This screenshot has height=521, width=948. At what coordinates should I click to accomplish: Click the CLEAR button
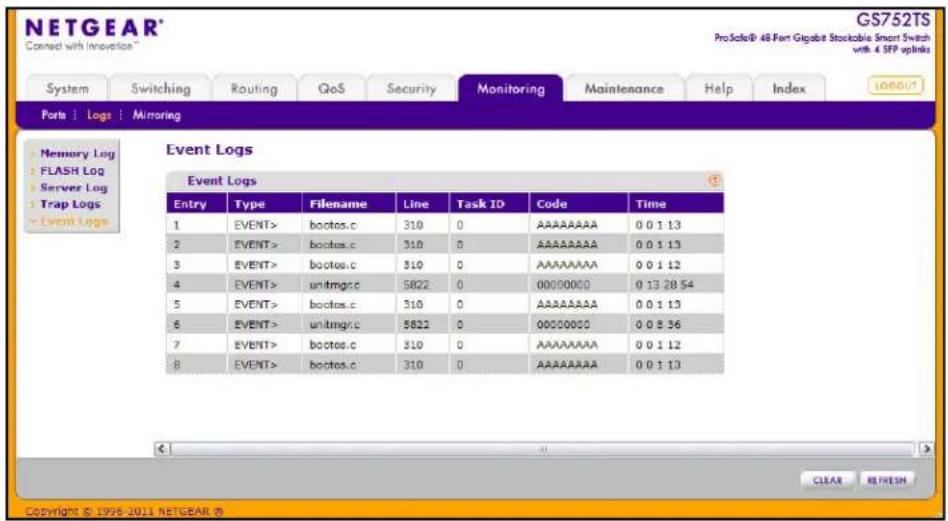(x=828, y=480)
